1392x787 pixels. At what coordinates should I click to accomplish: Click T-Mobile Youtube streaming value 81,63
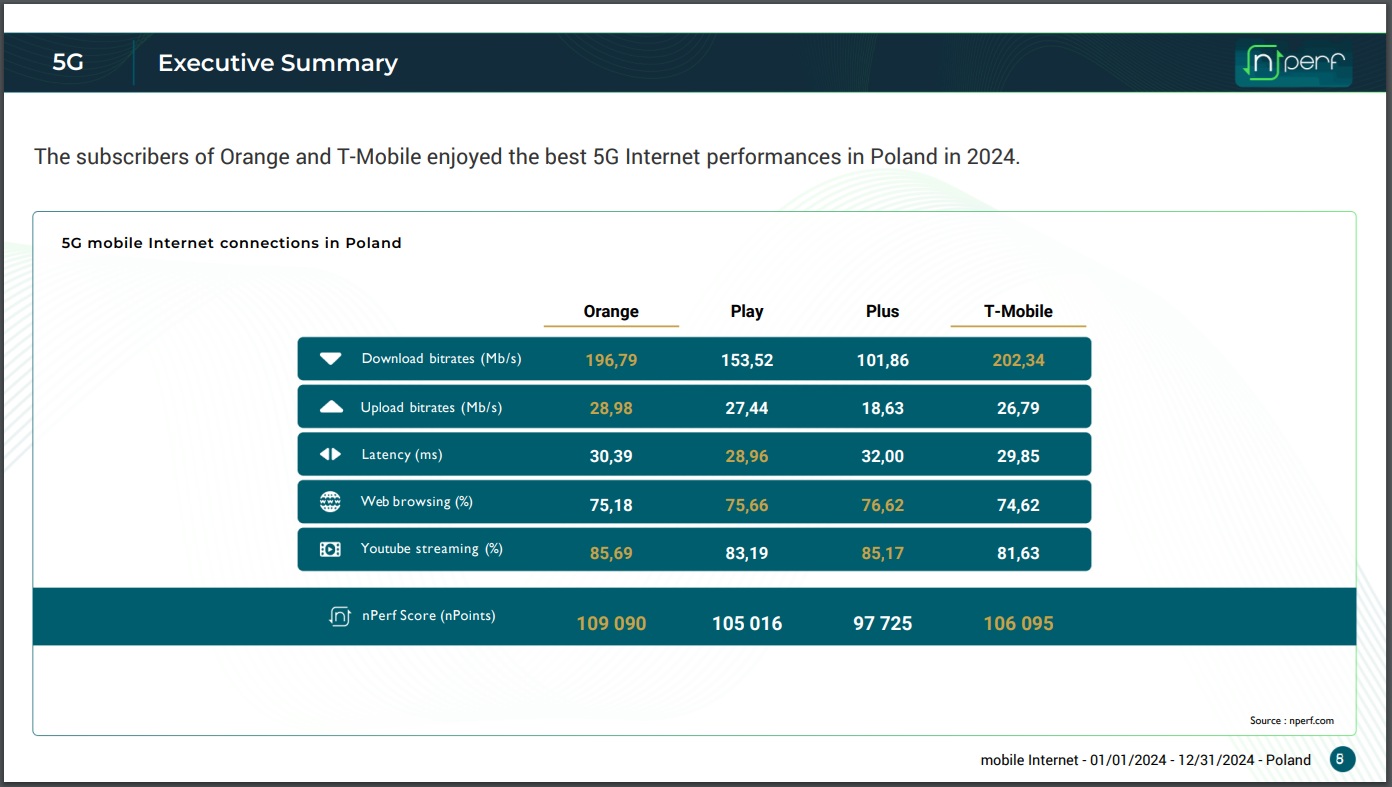pyautogui.click(x=1018, y=553)
